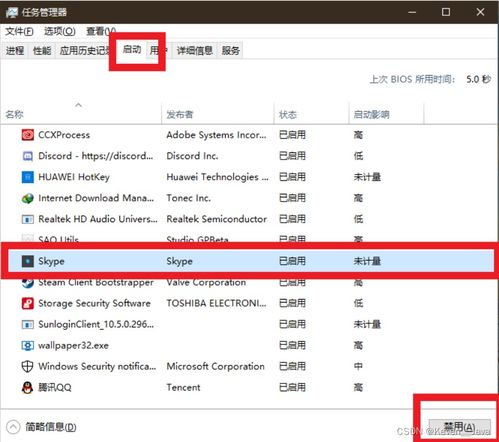Sort by the 名称 column header

pyautogui.click(x=14, y=114)
